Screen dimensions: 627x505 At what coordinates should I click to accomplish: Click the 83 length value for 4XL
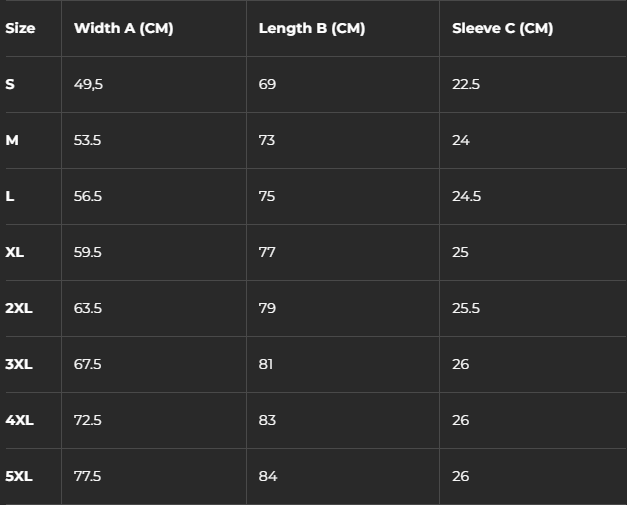267,420
